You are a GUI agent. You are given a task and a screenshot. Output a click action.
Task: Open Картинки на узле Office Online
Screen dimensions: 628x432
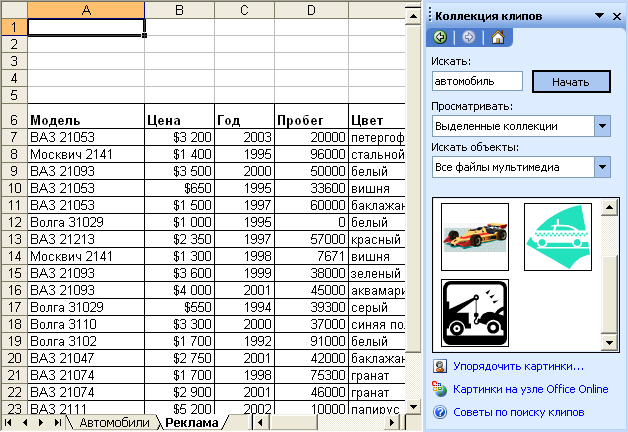531,389
